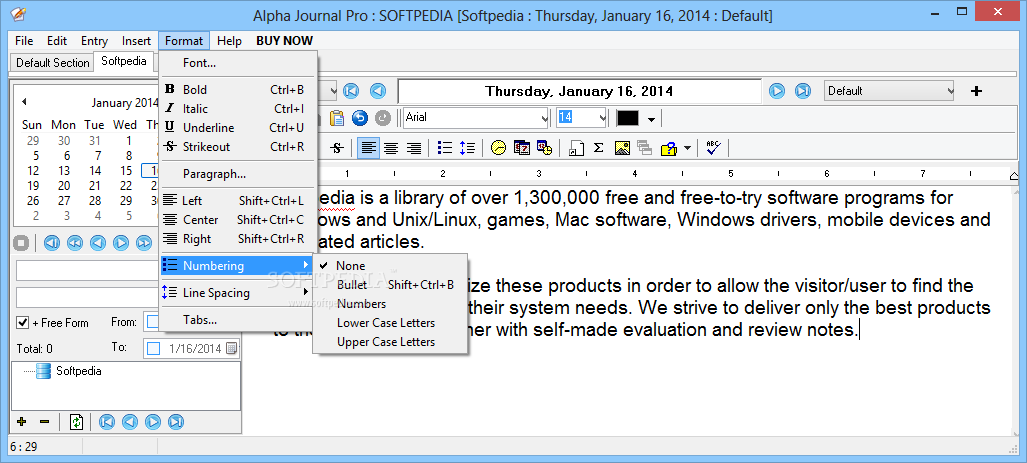Insert current time with the clock icon
1027x463 pixels.
coord(498,148)
